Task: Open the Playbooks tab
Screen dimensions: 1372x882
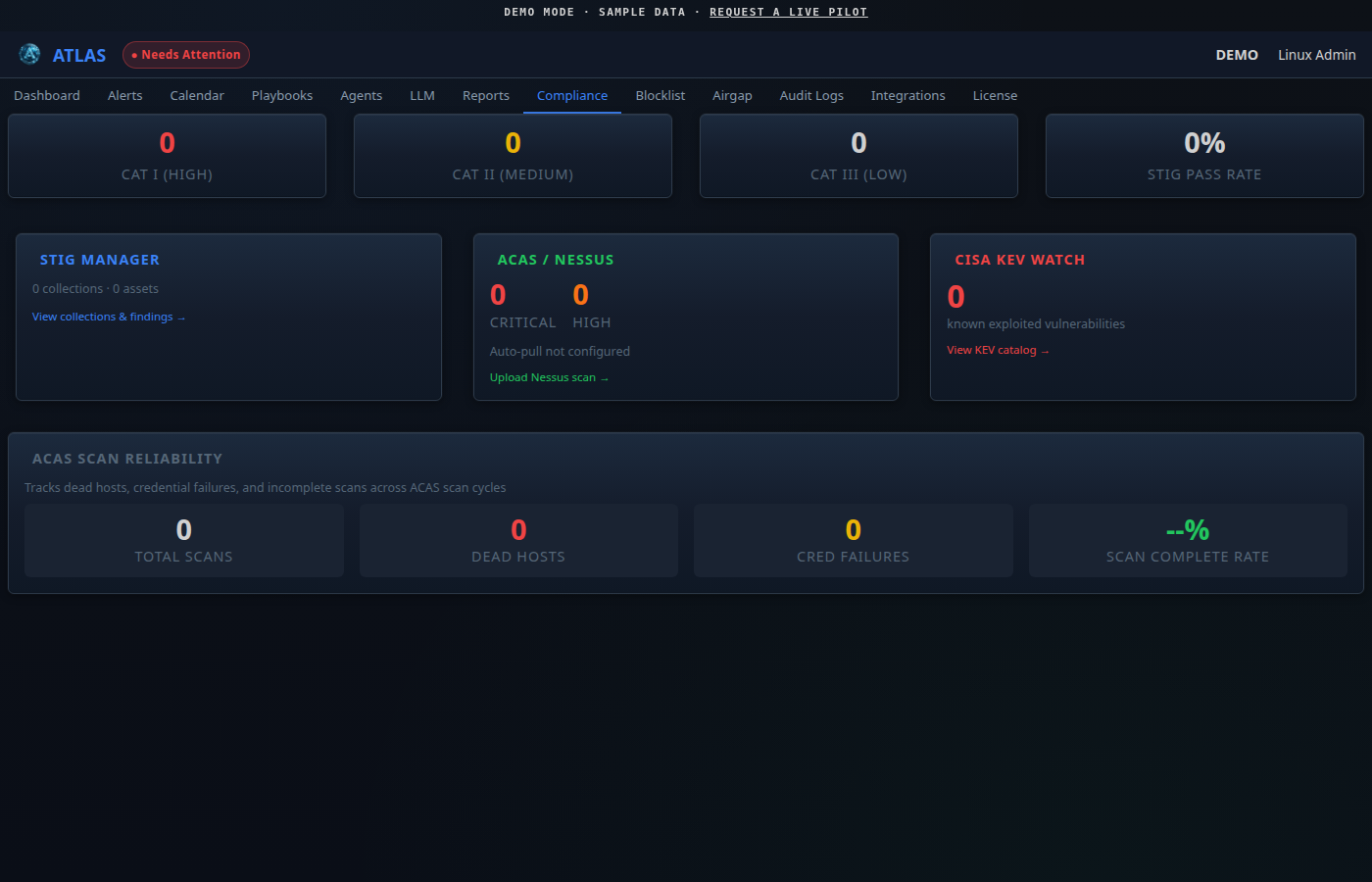Action: pos(282,95)
